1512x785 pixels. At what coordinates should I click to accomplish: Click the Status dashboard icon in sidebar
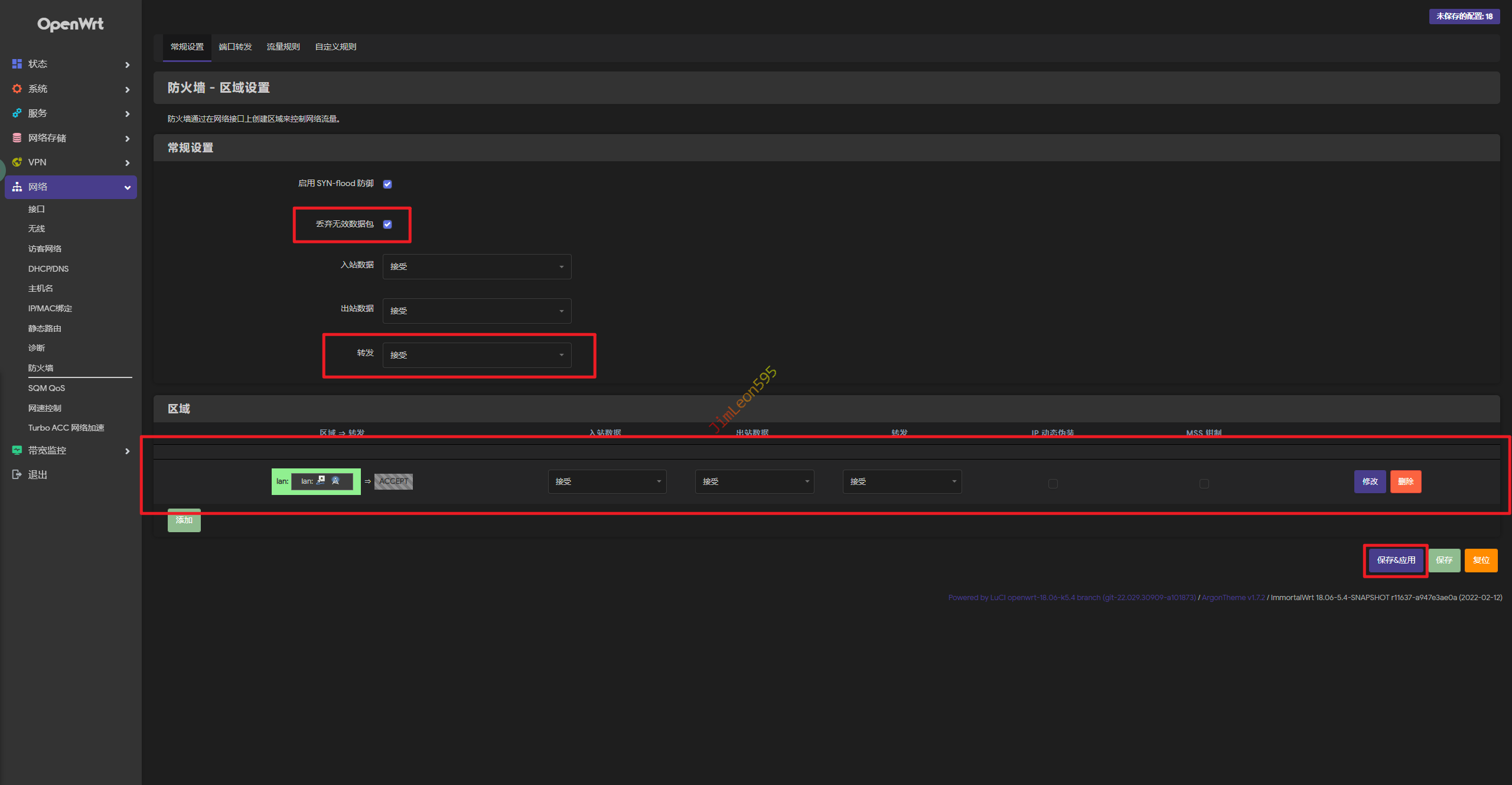tap(17, 64)
